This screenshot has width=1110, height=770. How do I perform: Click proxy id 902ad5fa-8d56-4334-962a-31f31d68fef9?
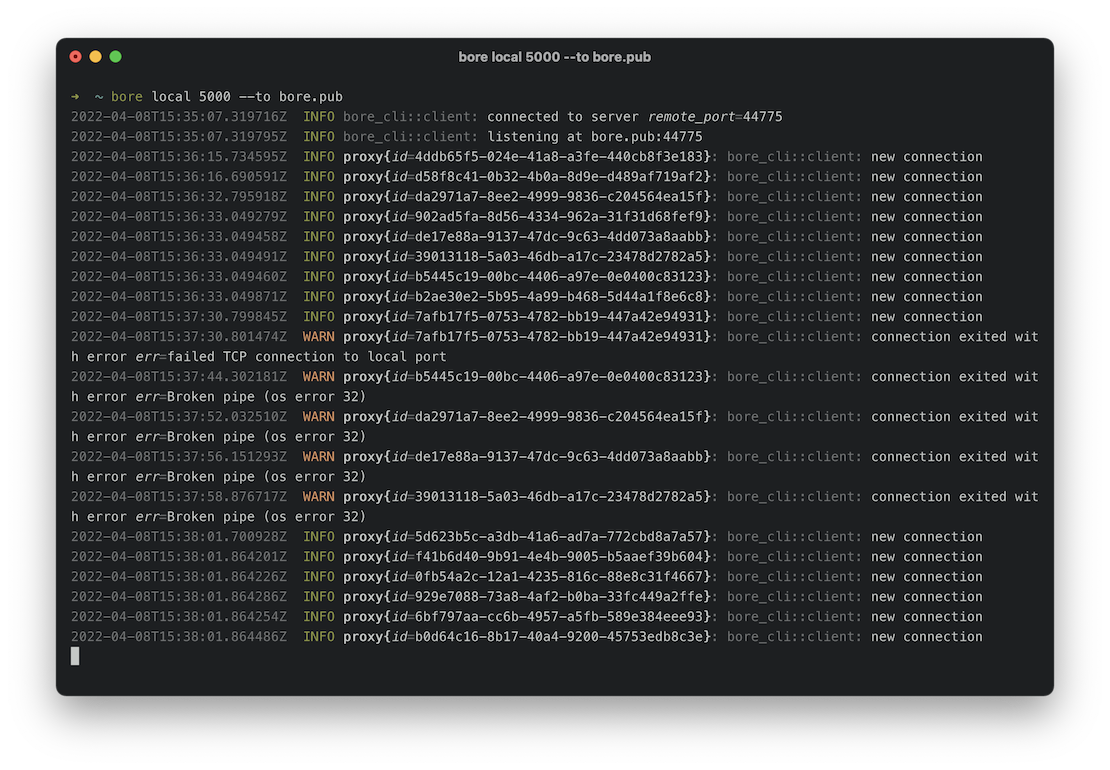coord(560,217)
